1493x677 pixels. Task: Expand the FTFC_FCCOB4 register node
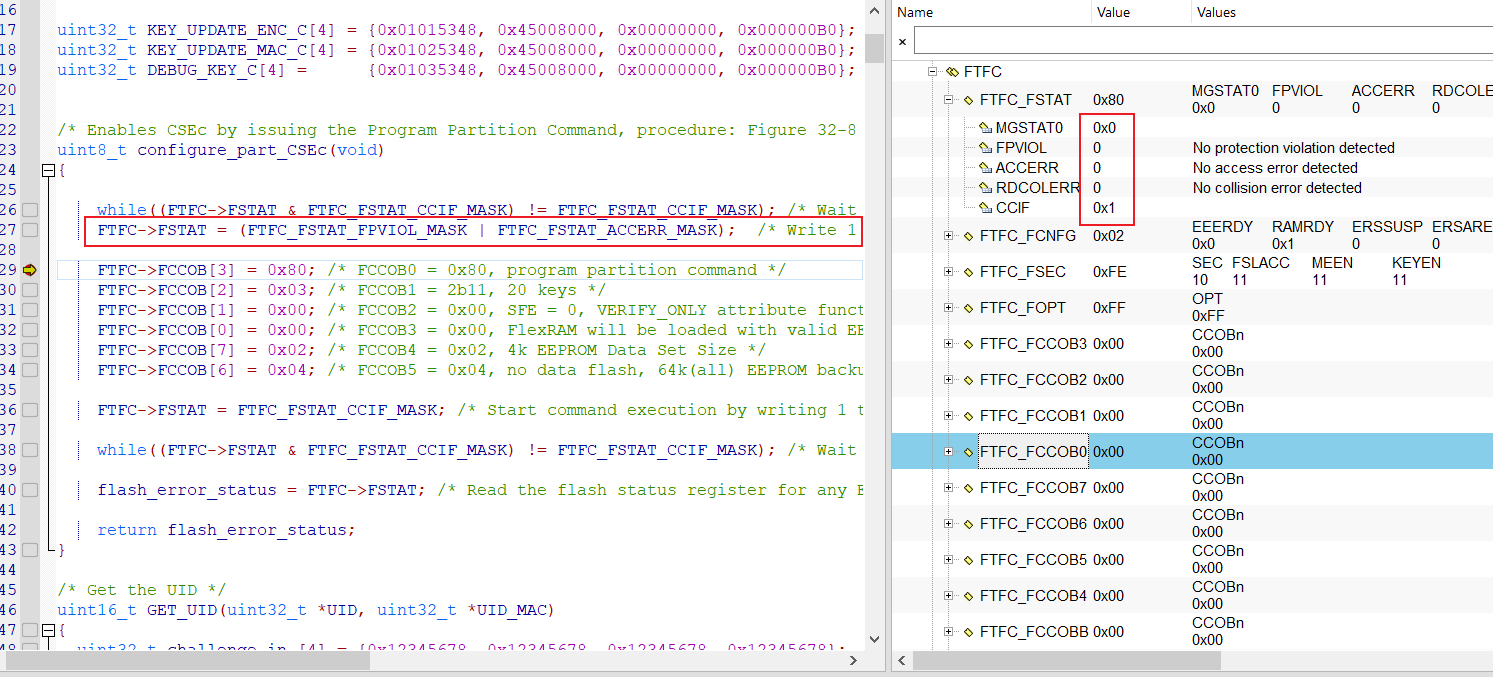tap(949, 596)
